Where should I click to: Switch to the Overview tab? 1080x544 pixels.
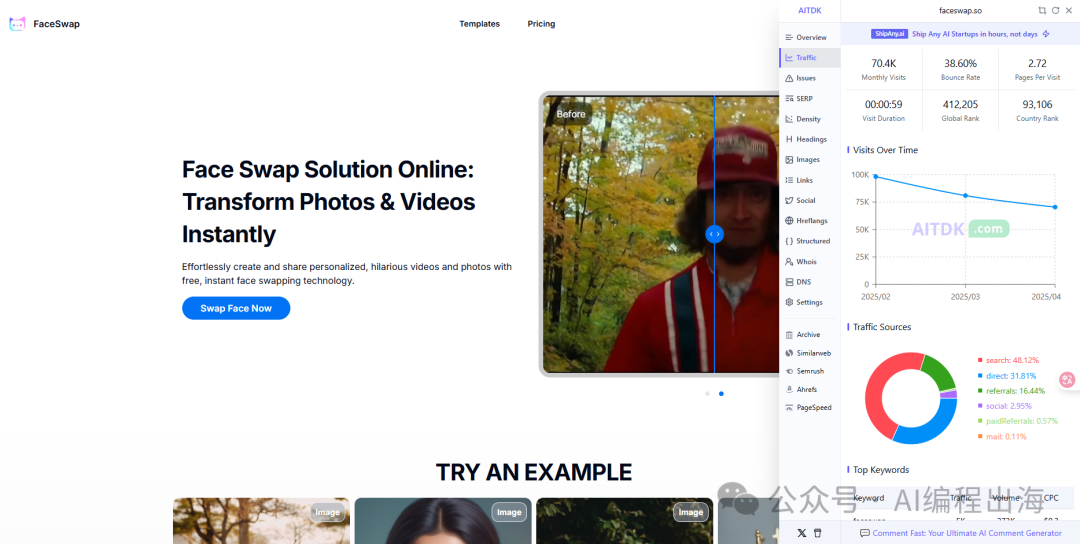click(x=810, y=37)
